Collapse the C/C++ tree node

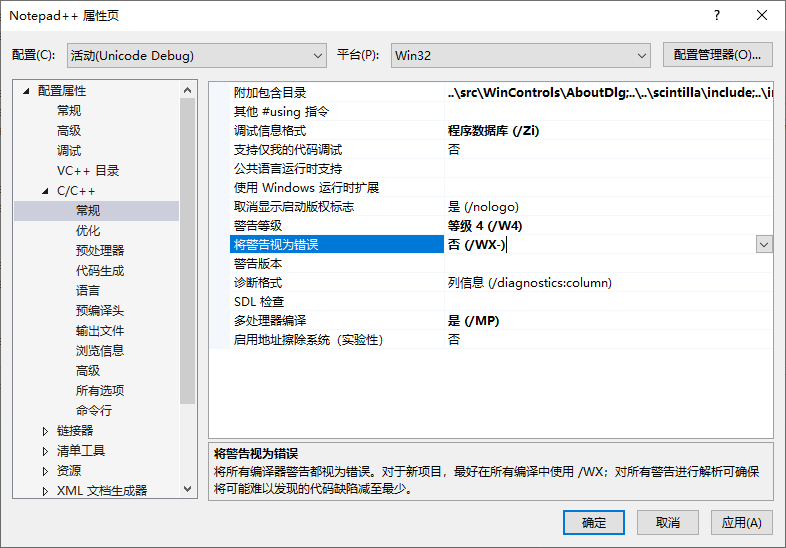pyautogui.click(x=45, y=191)
